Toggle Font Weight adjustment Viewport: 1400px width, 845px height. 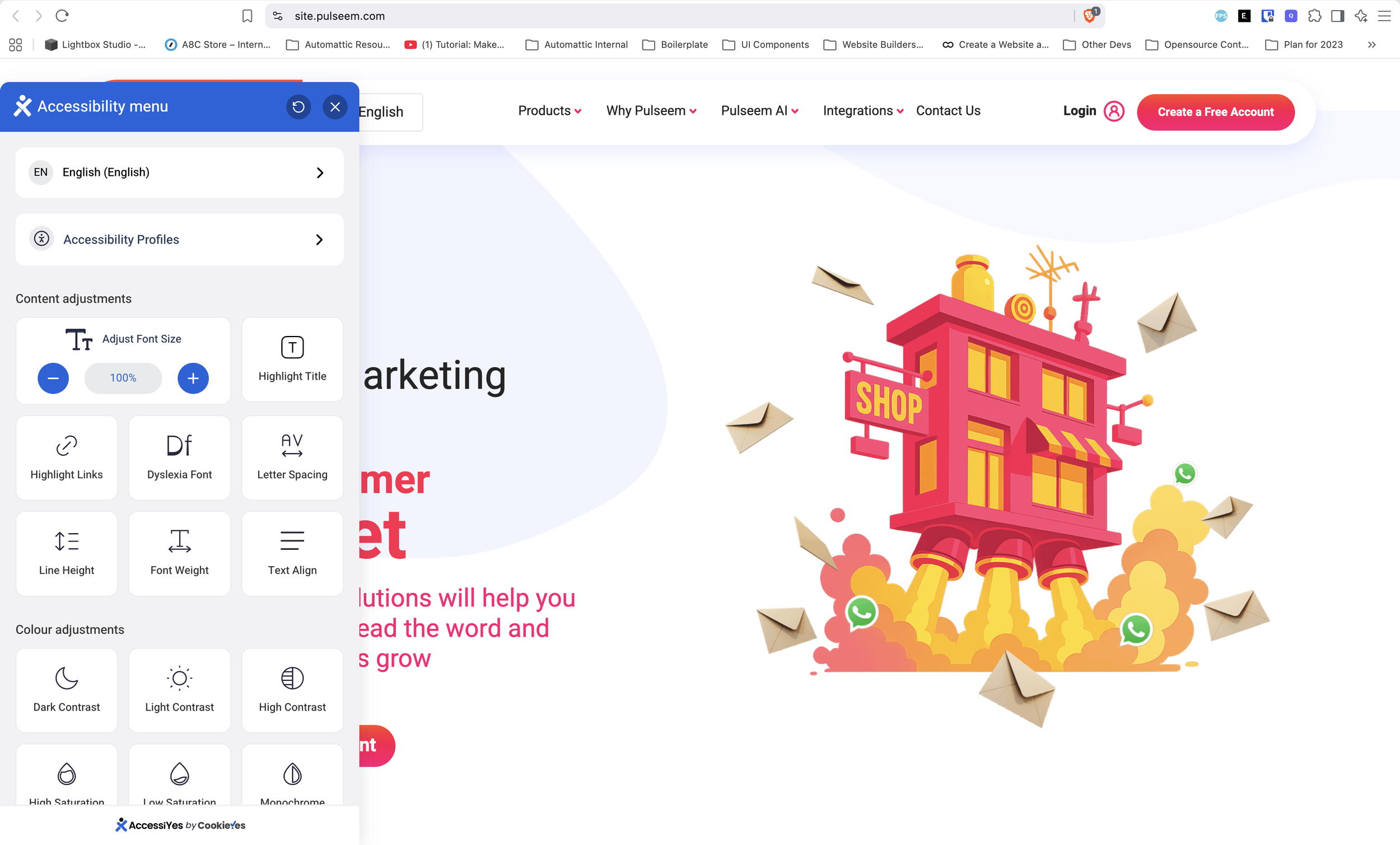(180, 553)
